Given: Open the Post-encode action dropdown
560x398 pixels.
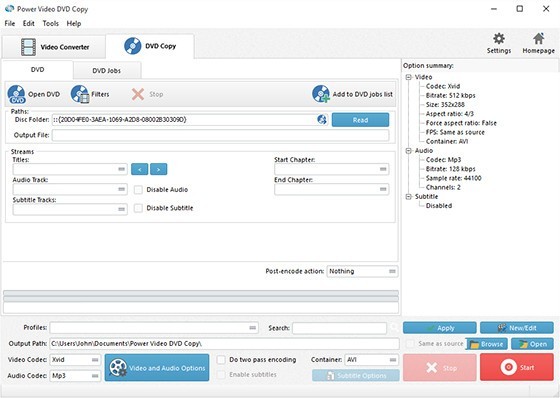Looking at the screenshot, I should 362,272.
